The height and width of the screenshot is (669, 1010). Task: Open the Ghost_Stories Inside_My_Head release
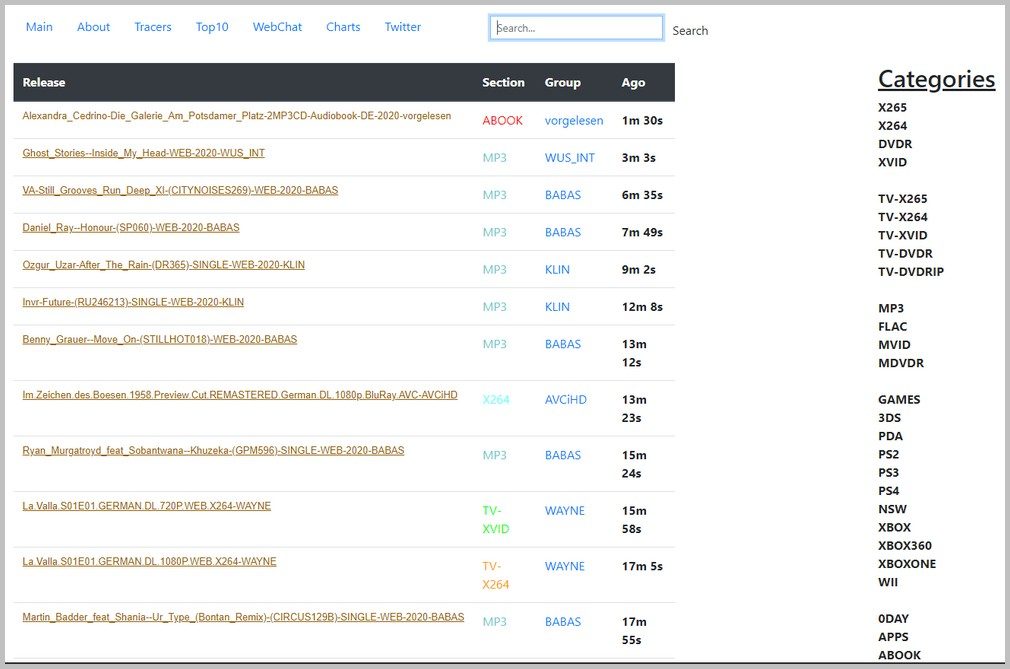point(143,153)
